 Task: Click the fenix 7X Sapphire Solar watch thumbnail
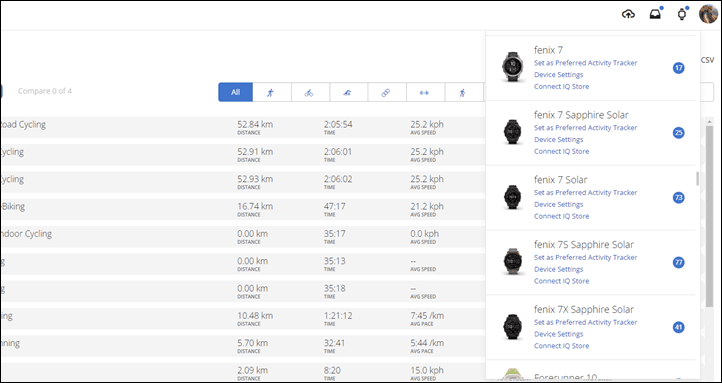pos(512,326)
